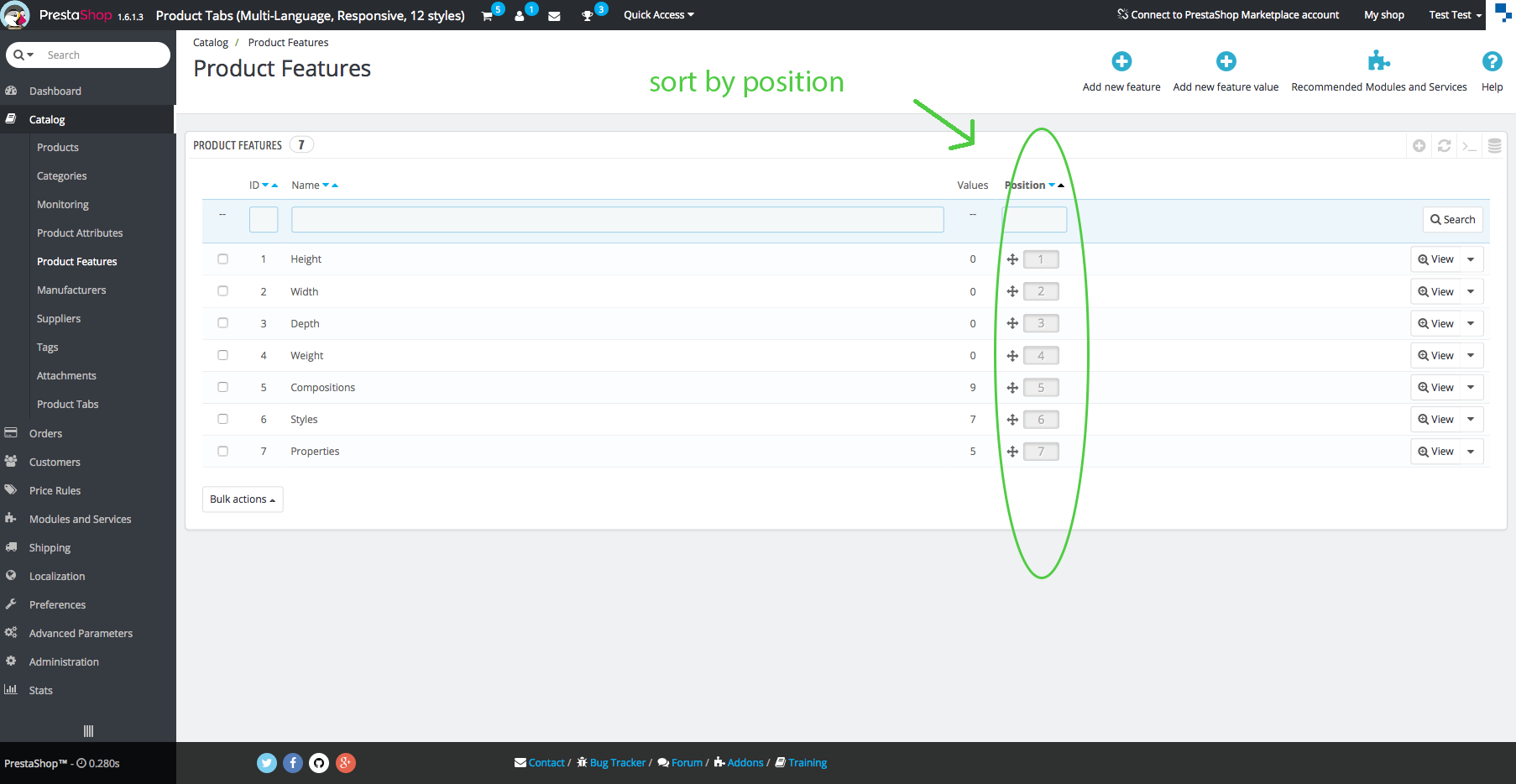Open the new customers notification icon
Screen dimensions: 1516x784
[x=520, y=16]
